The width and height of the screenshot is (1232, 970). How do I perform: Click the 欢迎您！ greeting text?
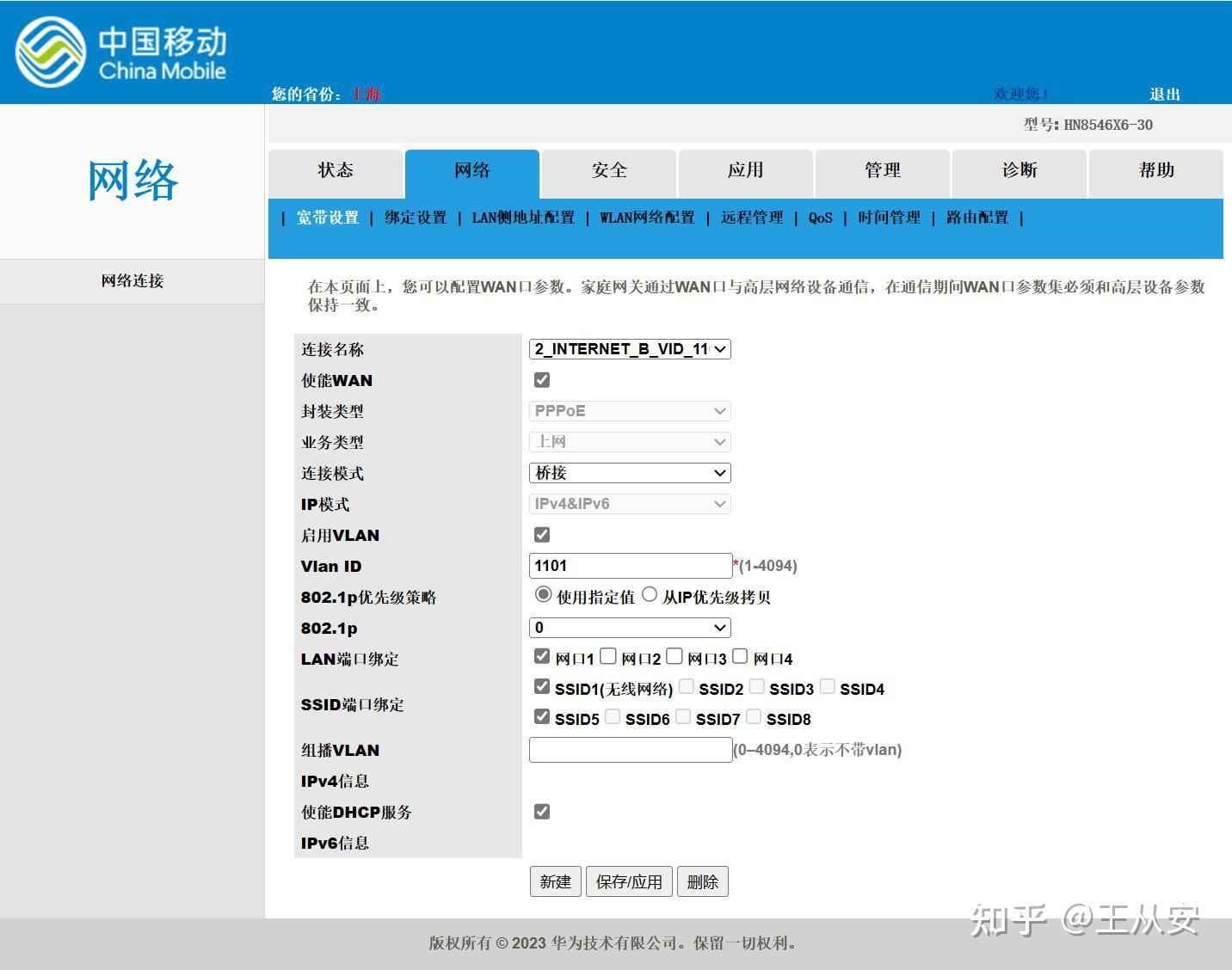tap(1021, 94)
